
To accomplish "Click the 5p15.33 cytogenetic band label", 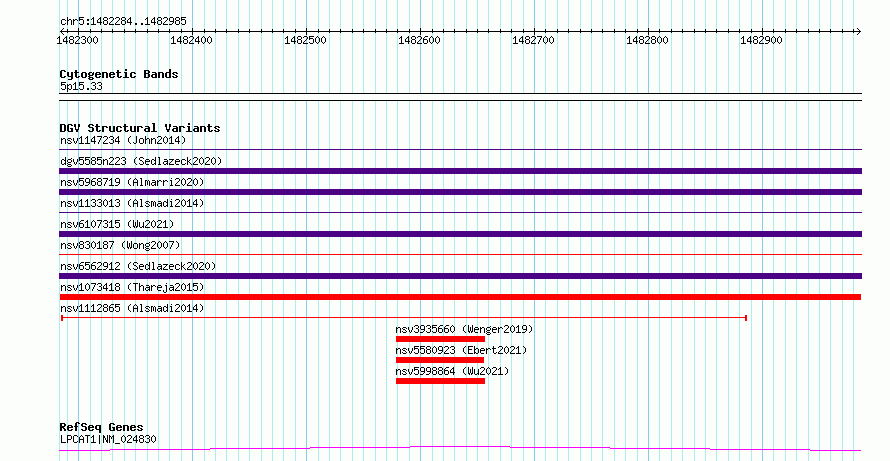I will click(81, 86).
